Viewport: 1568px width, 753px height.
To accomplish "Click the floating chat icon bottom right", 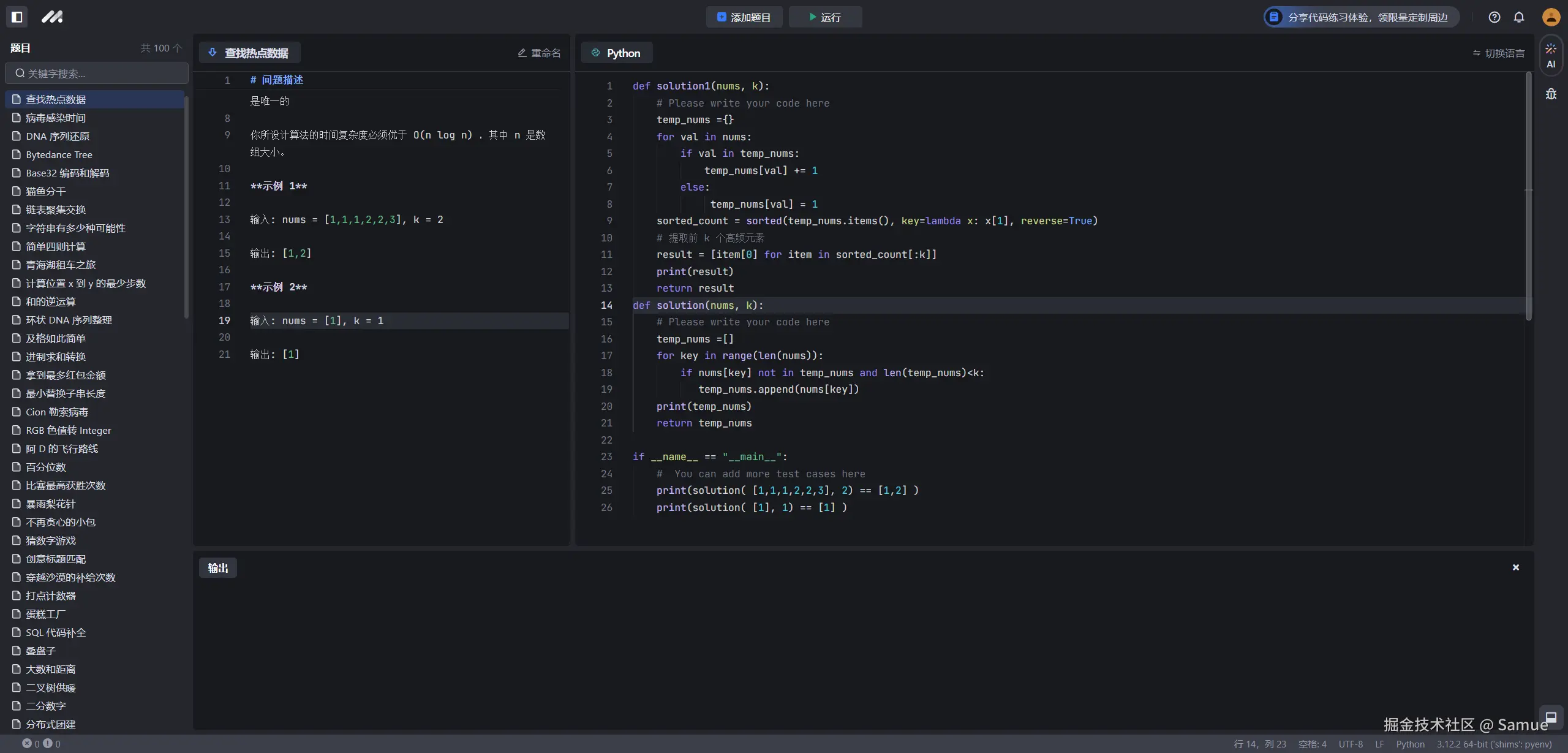I will (x=1551, y=717).
